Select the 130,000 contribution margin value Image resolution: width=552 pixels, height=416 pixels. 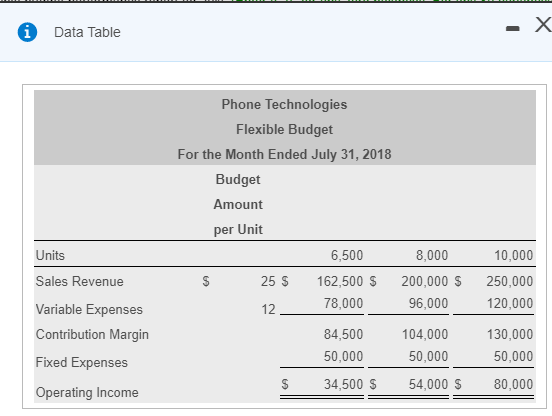(510, 334)
